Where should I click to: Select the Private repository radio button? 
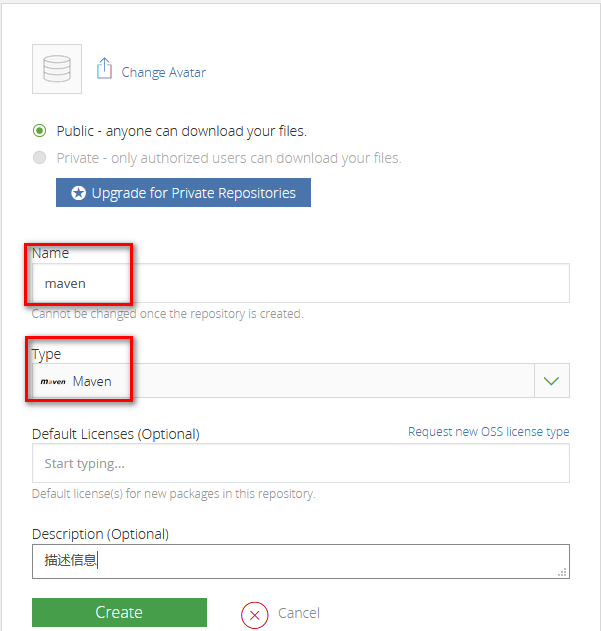pos(39,158)
